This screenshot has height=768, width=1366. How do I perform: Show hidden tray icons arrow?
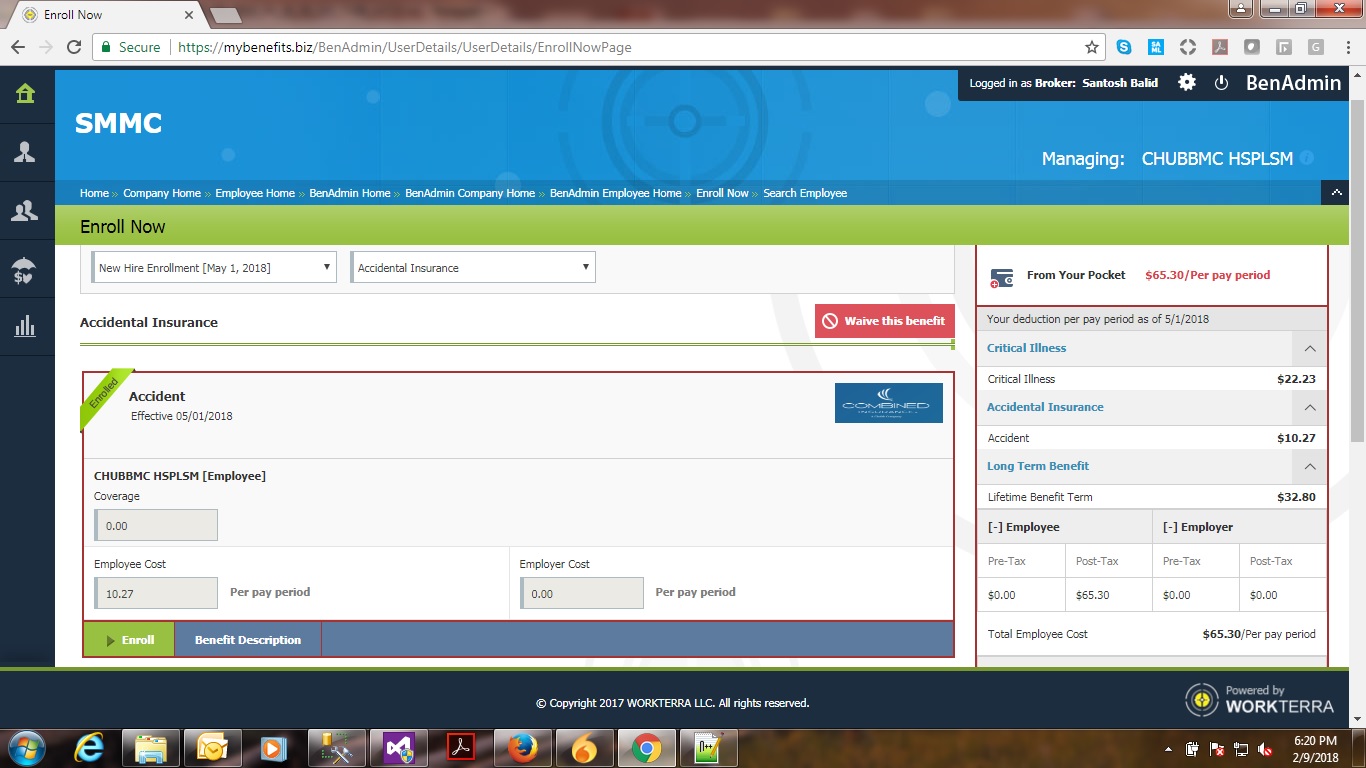[x=1169, y=749]
